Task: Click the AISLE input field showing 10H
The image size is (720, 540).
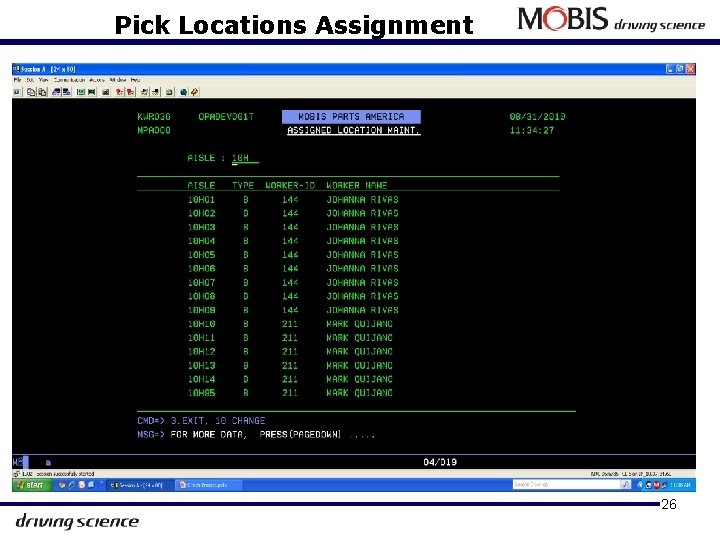Action: click(x=245, y=158)
